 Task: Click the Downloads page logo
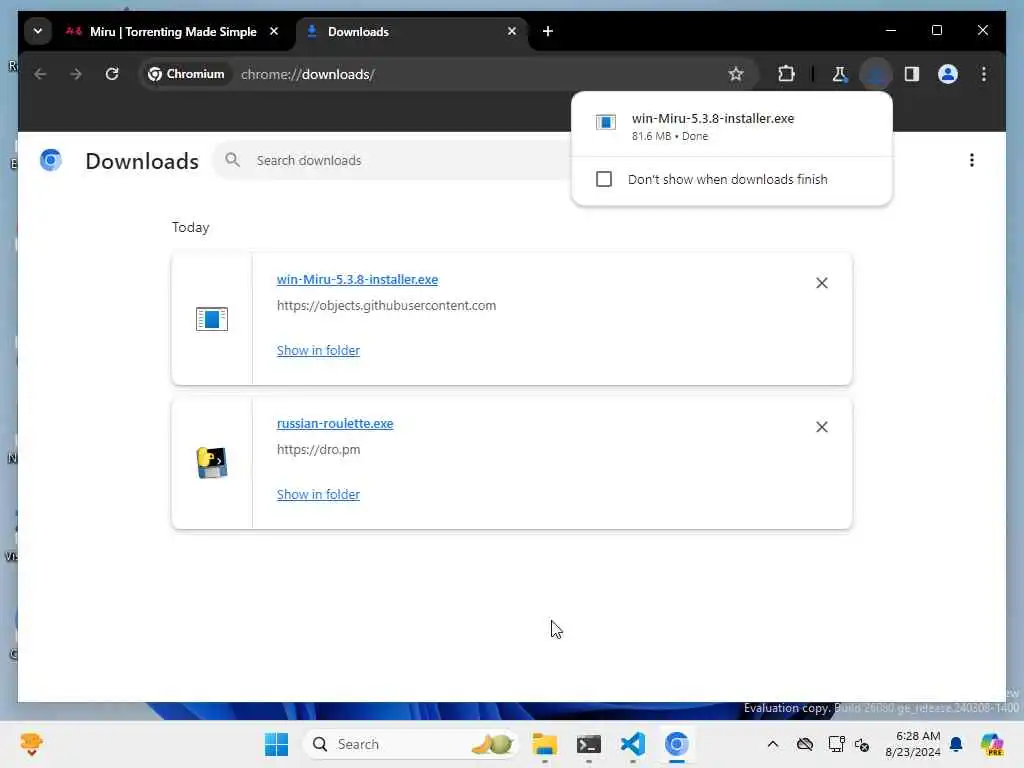(51, 160)
